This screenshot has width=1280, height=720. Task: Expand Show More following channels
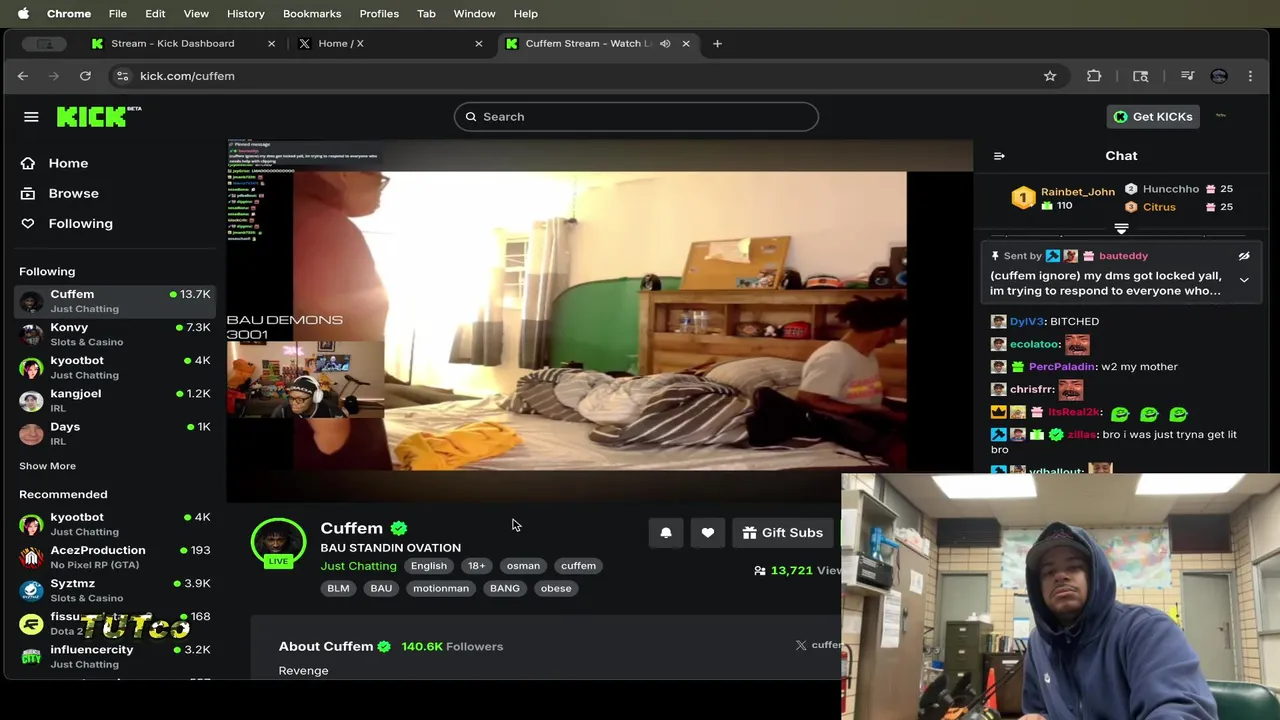[x=47, y=466]
